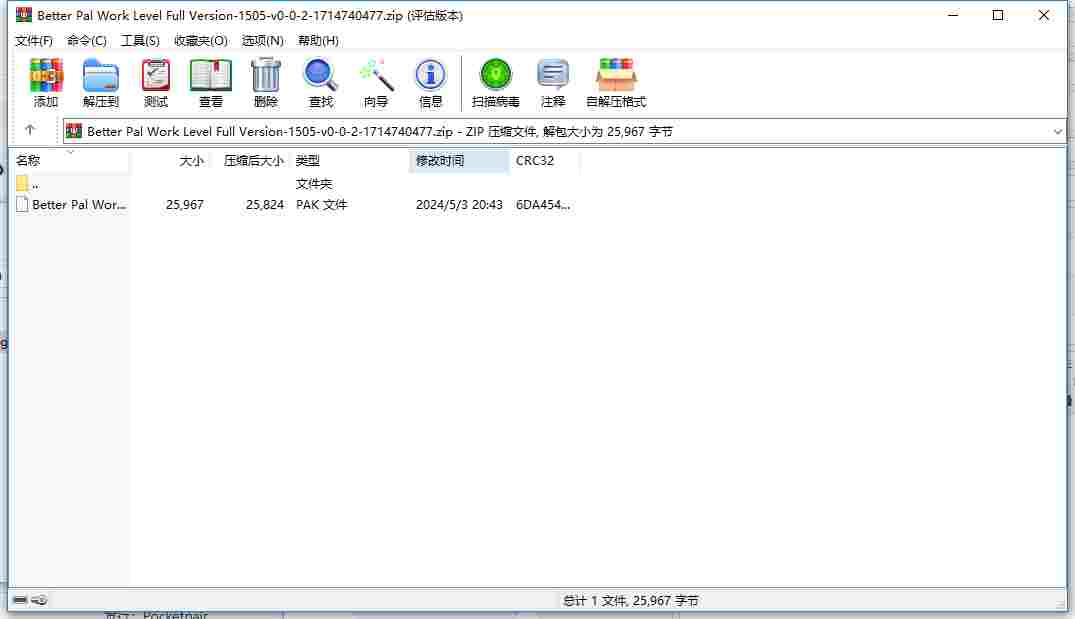This screenshot has width=1075, height=619.
Task: Click the disk drive status icon
Action: click(x=20, y=600)
